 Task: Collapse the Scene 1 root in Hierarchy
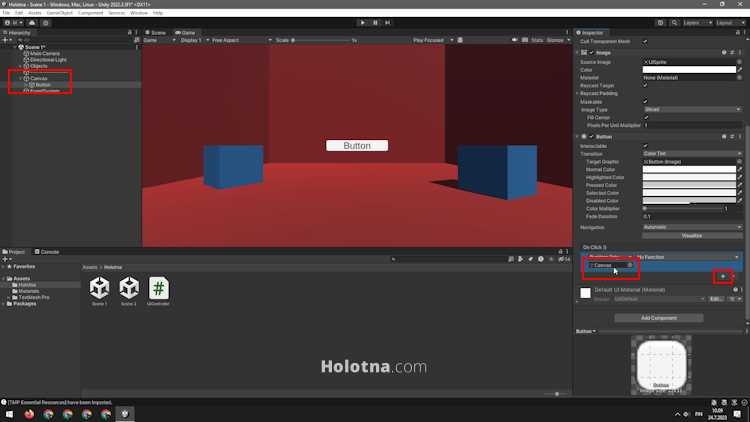coord(15,47)
